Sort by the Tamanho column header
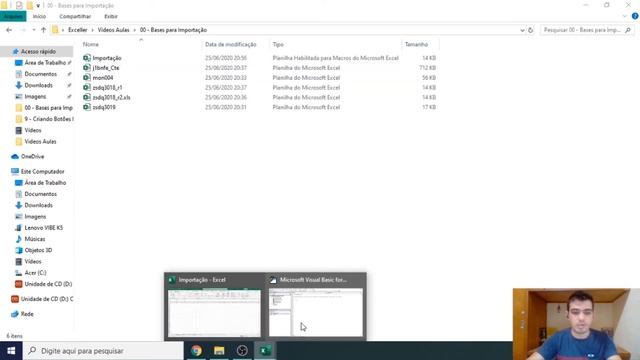 click(x=416, y=44)
